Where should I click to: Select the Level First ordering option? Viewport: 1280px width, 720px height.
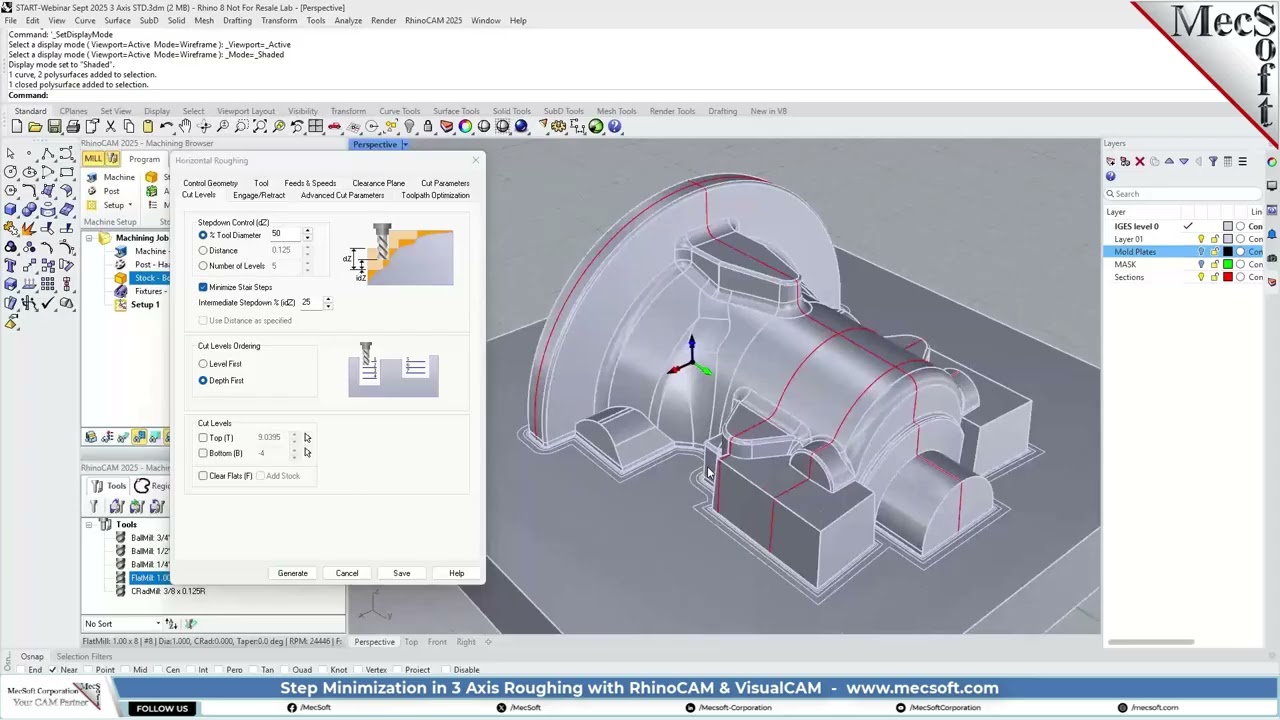pyautogui.click(x=203, y=364)
